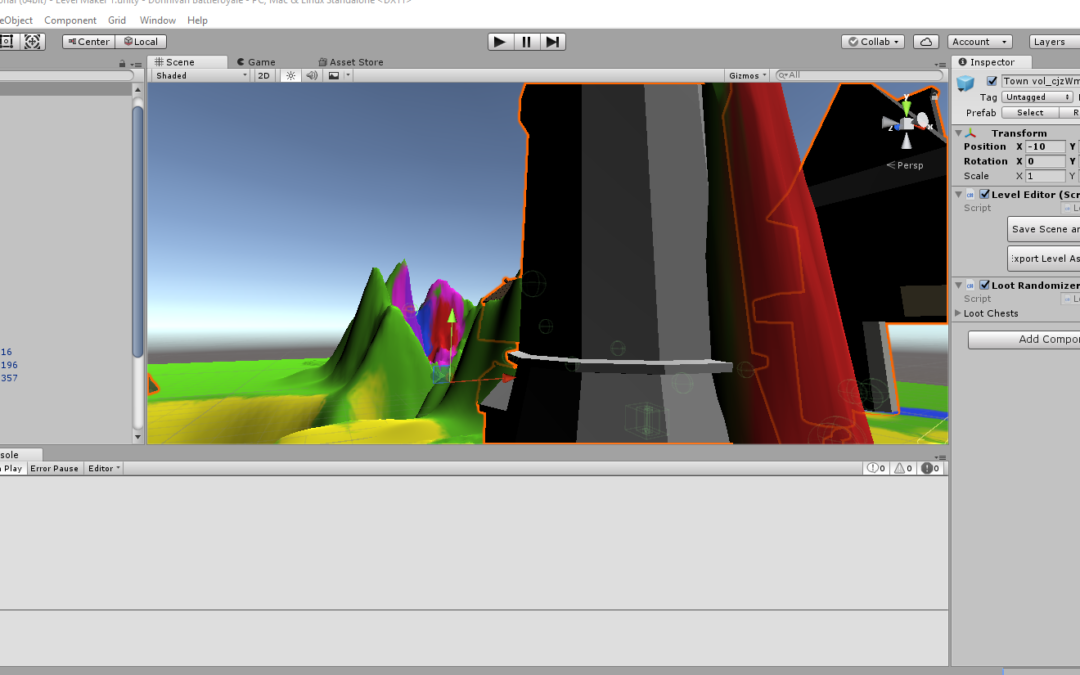Select the combined Transform tool icon

(32, 41)
